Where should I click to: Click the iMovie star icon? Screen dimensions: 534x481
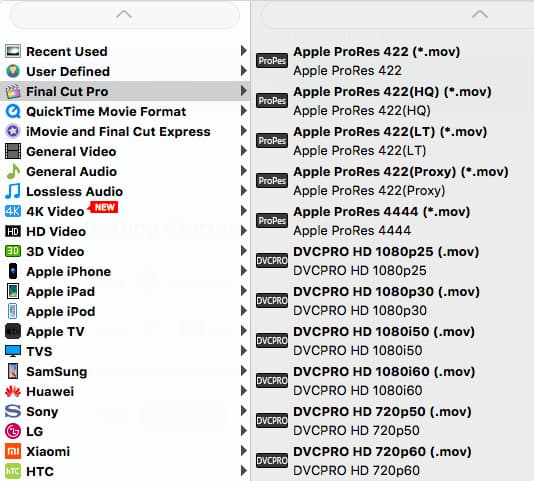[x=13, y=131]
